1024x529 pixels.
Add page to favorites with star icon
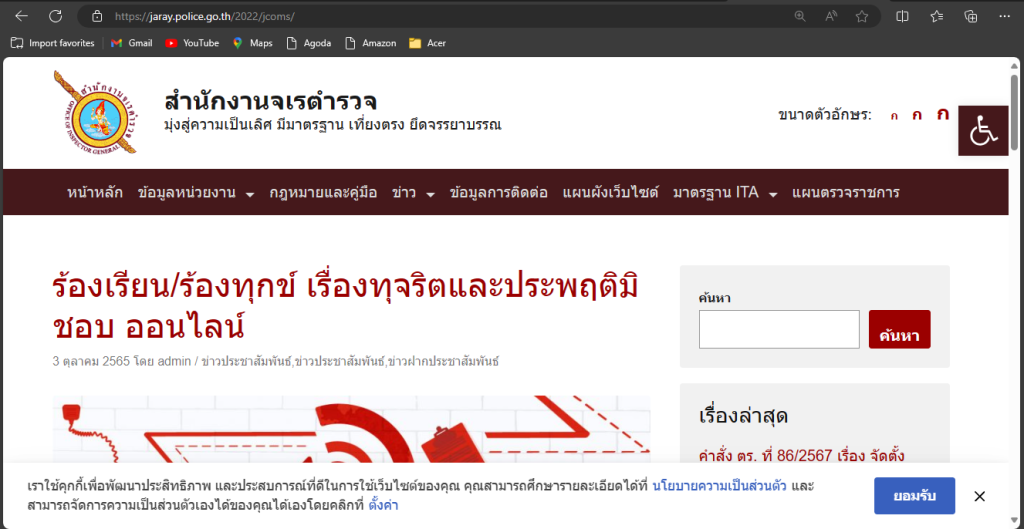click(x=861, y=16)
